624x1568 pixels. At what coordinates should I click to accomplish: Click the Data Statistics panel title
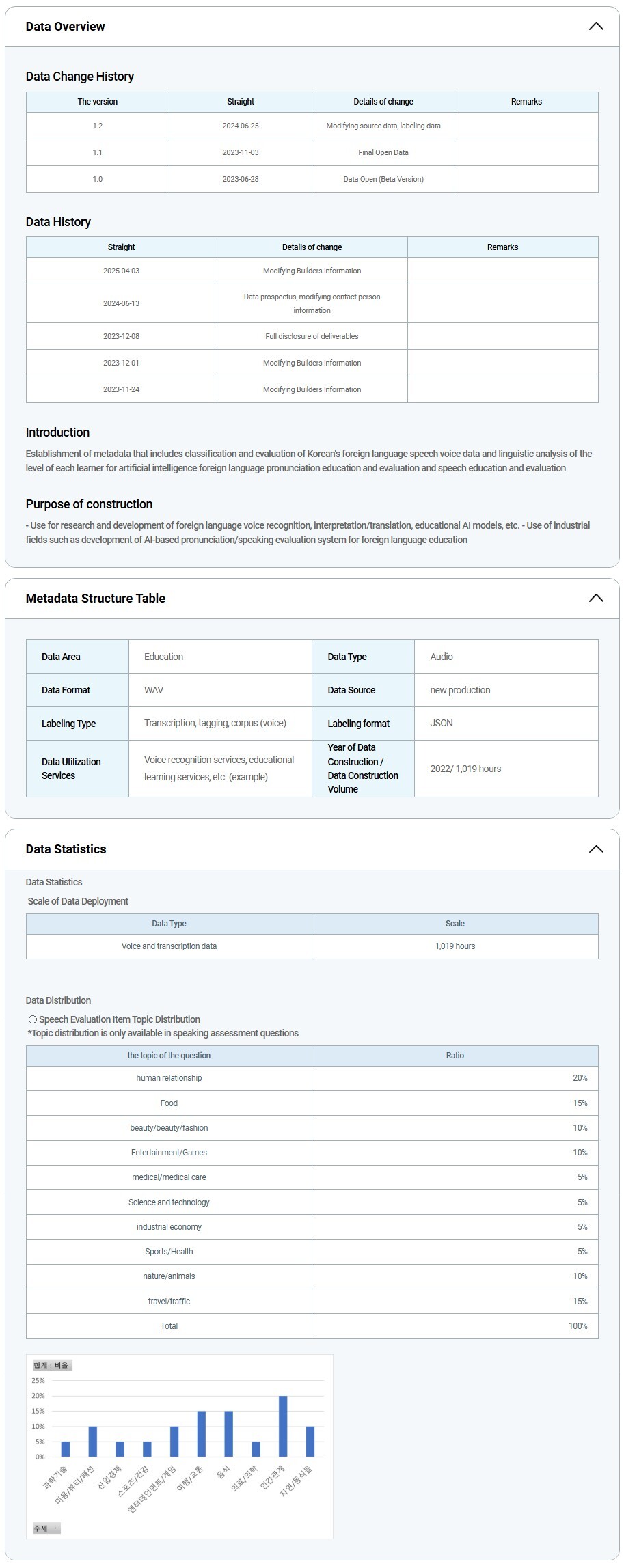[66, 849]
